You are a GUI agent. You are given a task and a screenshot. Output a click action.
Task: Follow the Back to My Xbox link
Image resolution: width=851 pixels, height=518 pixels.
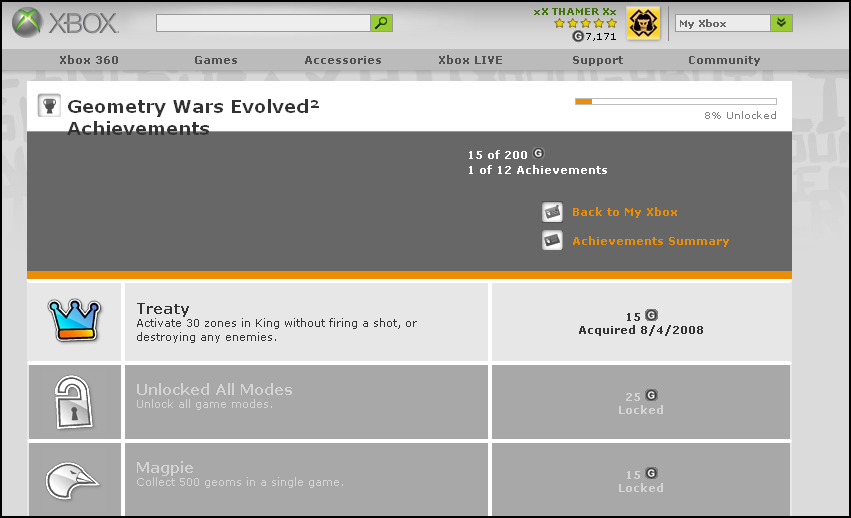[625, 212]
